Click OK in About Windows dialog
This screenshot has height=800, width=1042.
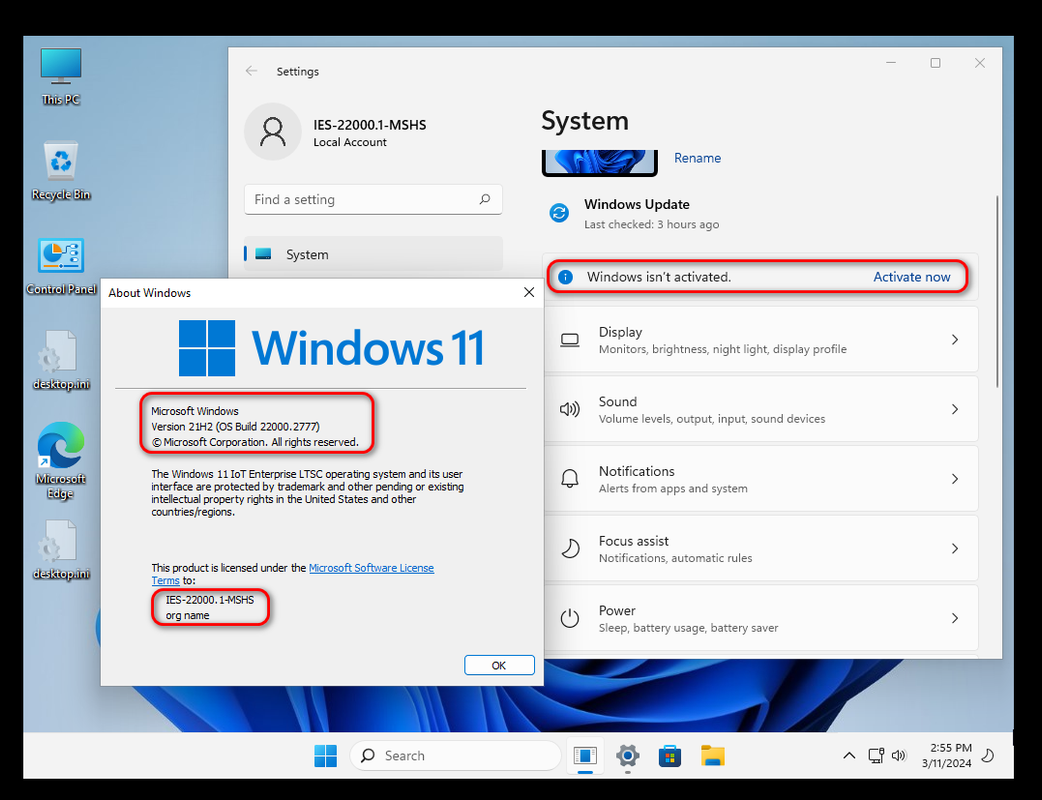499,665
